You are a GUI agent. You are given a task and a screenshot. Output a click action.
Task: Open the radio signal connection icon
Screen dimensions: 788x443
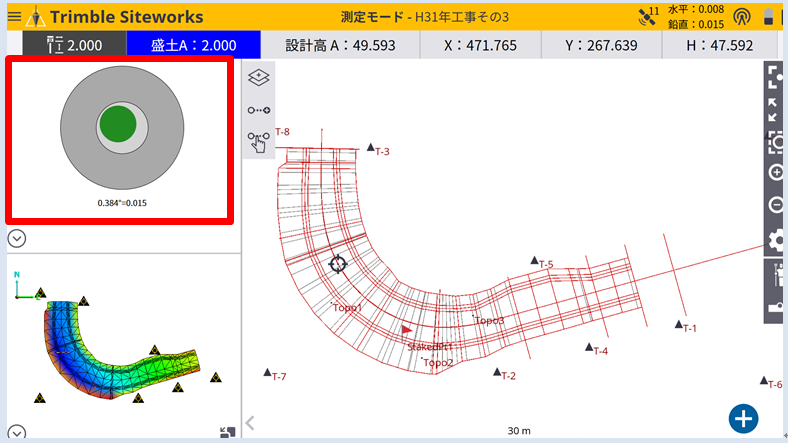(x=741, y=16)
